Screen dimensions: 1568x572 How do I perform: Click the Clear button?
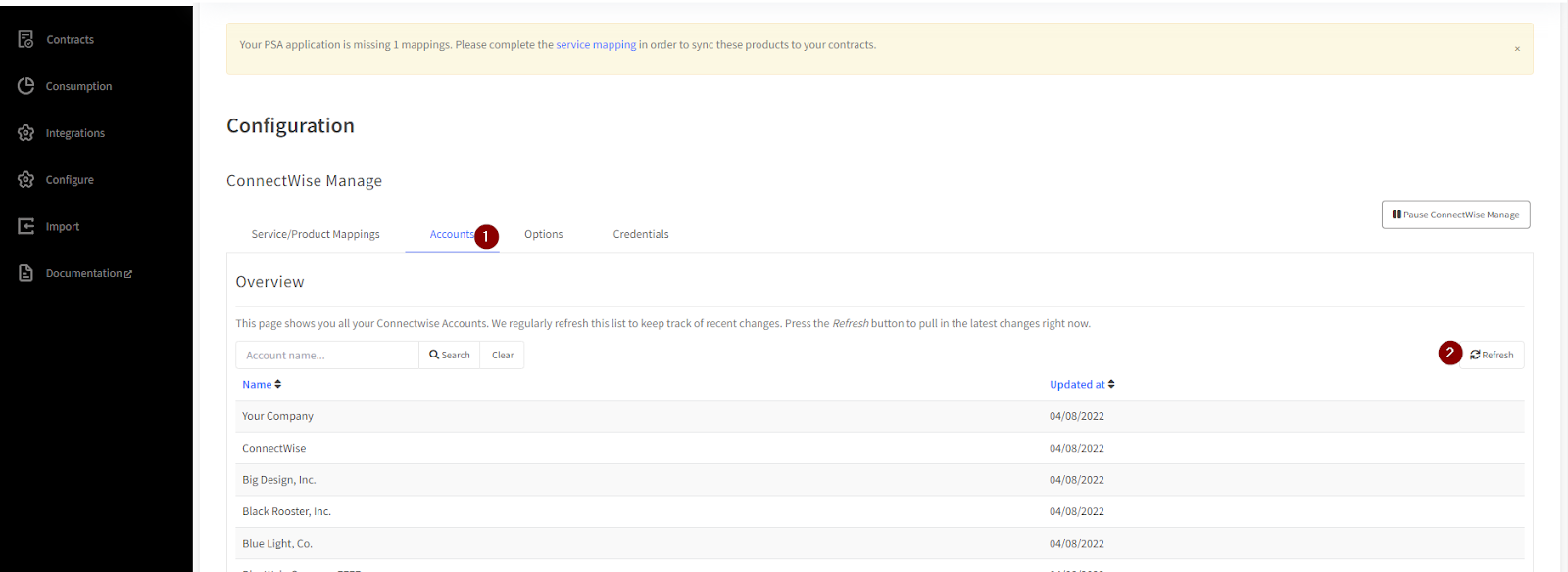point(503,355)
